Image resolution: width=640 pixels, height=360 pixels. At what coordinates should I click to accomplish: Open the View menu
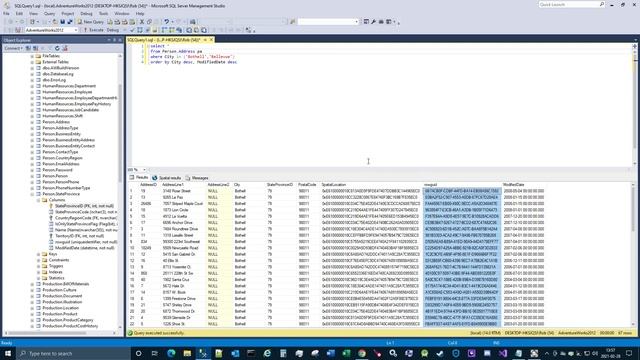tap(33, 13)
